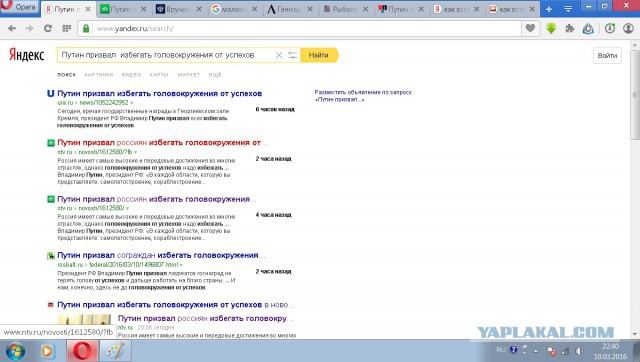Switch to last как вст tab
The image size is (640, 362).
[511, 9]
